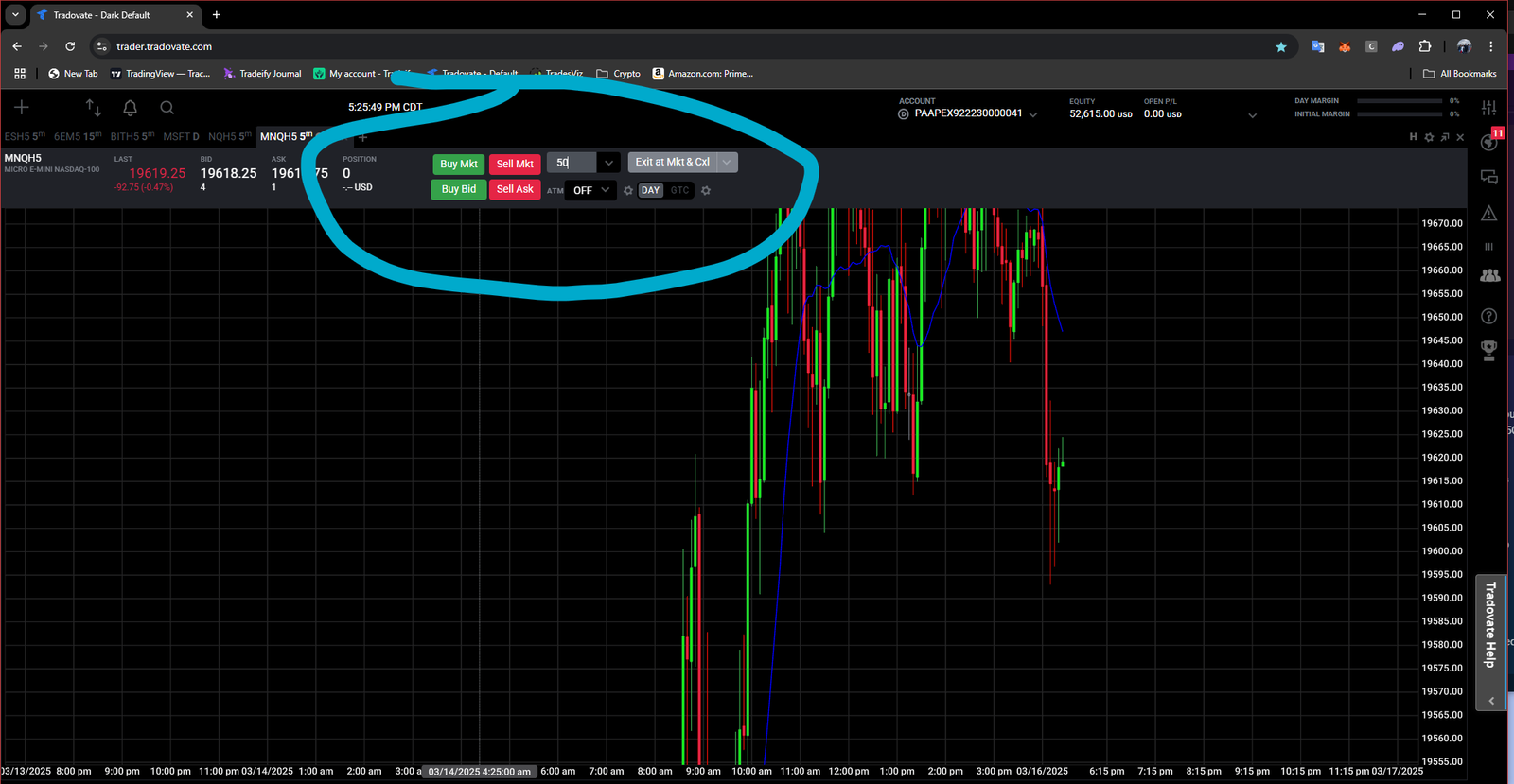
Task: Open chart settings gear in header
Action: pyautogui.click(x=1429, y=137)
